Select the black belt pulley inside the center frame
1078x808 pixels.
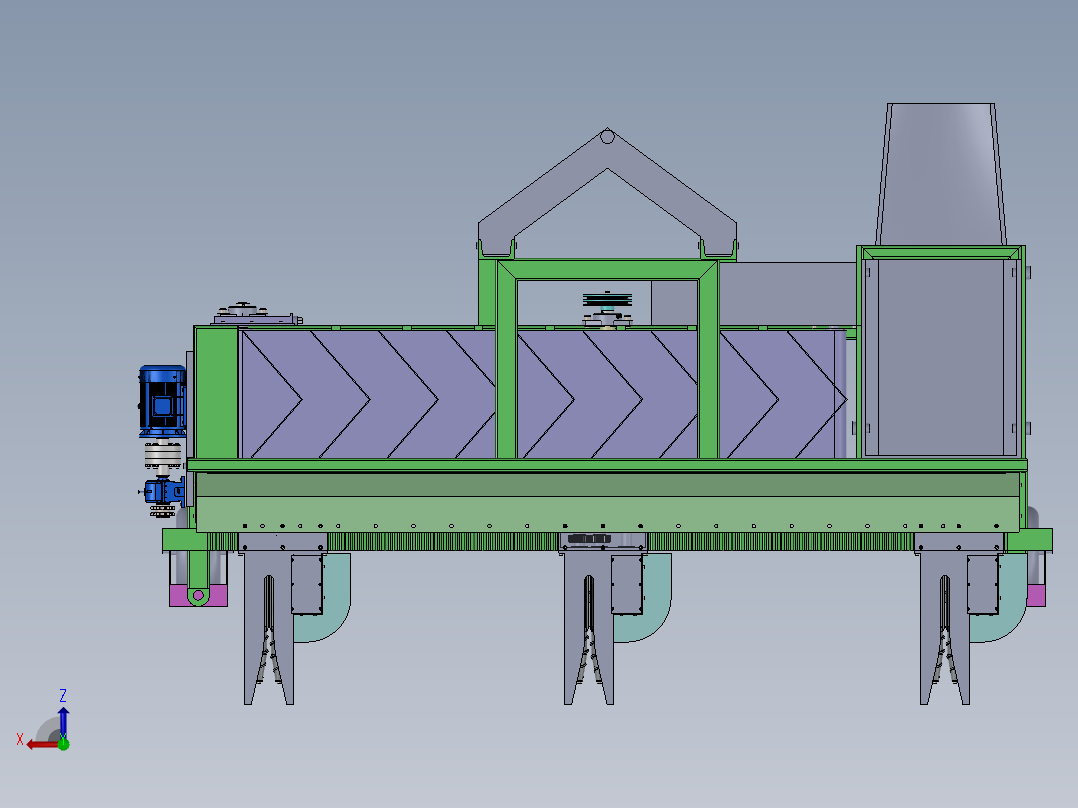607,300
